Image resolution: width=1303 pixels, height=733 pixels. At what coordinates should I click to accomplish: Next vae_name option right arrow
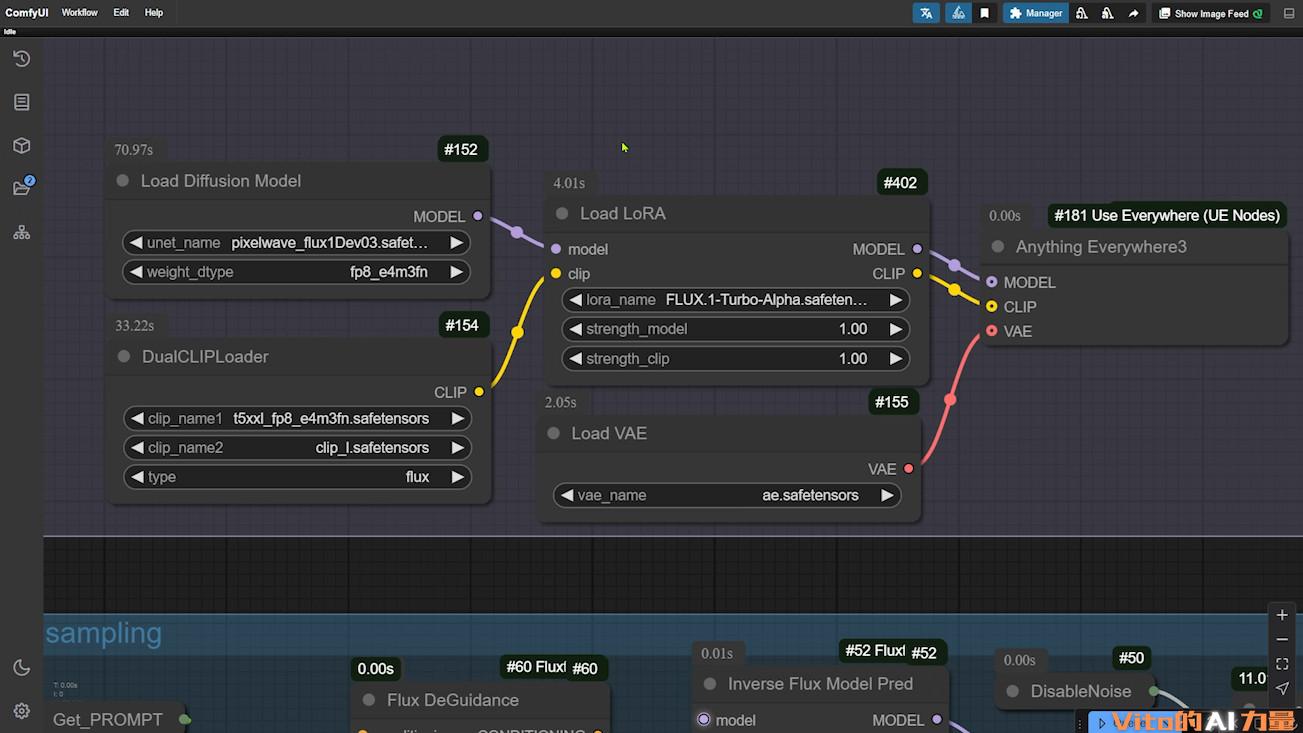[x=887, y=495]
